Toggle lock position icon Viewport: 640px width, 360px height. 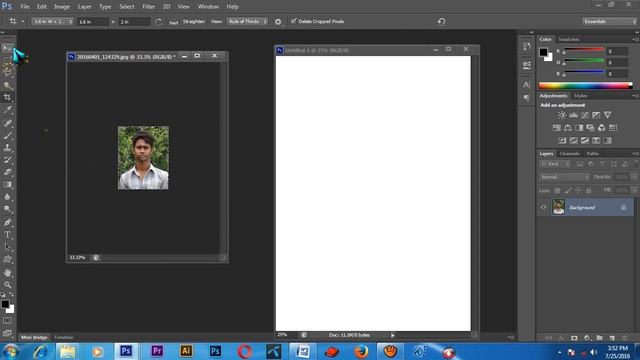[578, 191]
